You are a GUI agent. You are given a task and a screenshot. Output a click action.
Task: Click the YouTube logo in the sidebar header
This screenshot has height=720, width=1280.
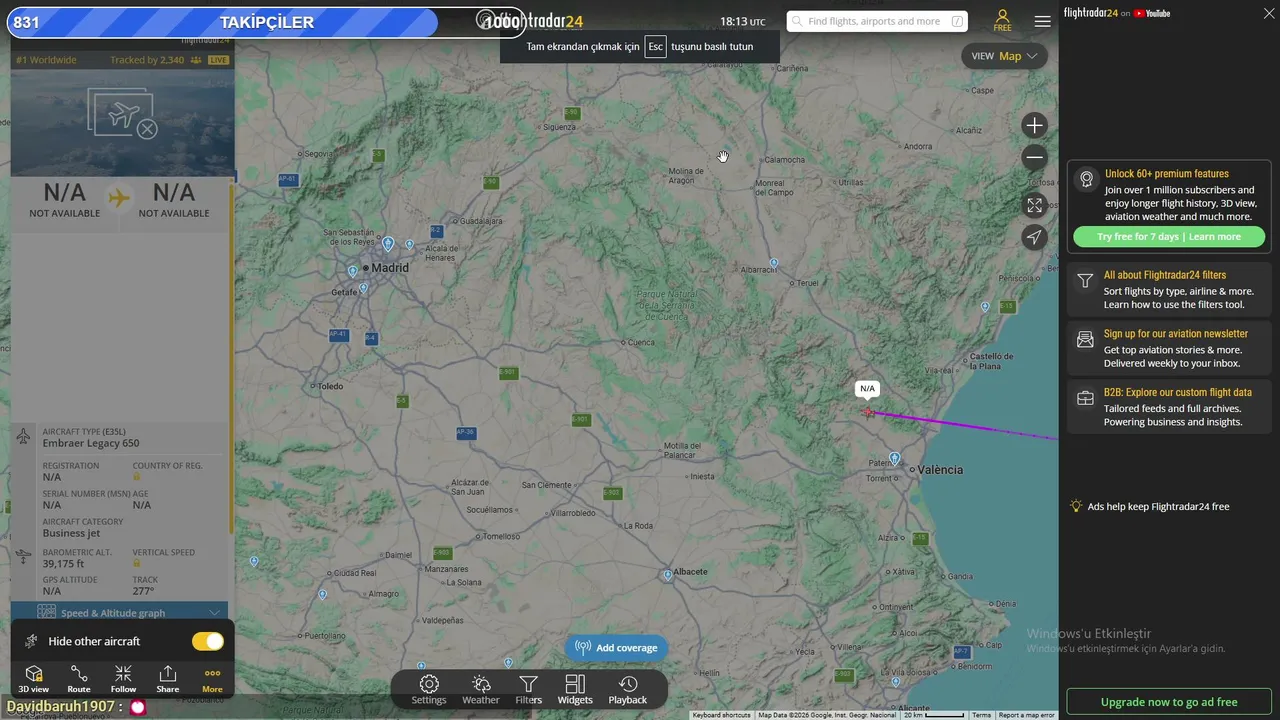point(1152,13)
